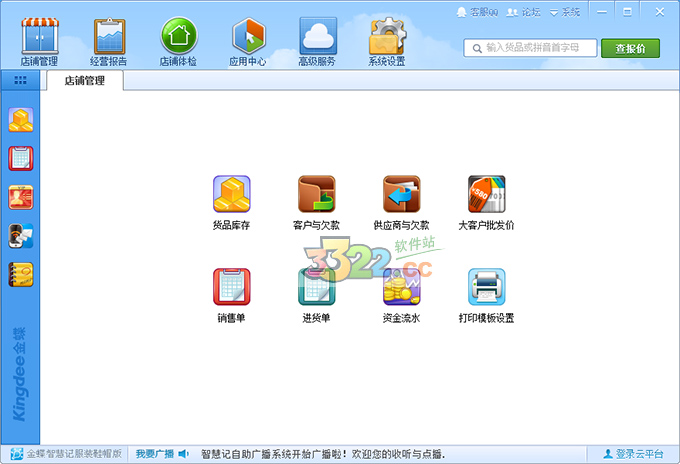Click sidebar red clipboard sales icon
The width and height of the screenshot is (680, 464).
[x=21, y=158]
